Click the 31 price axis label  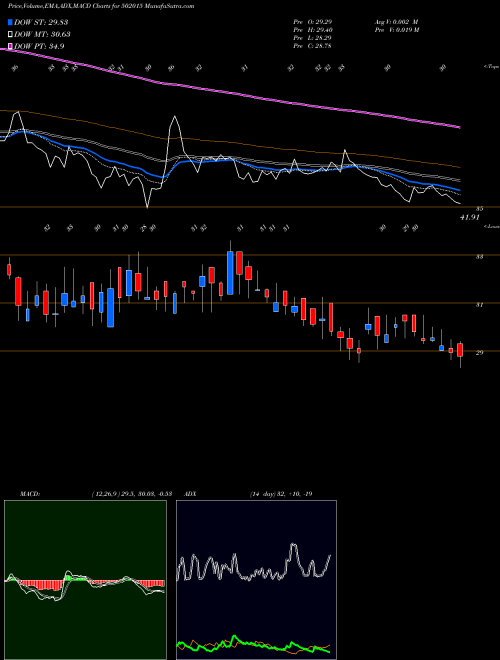(x=479, y=304)
